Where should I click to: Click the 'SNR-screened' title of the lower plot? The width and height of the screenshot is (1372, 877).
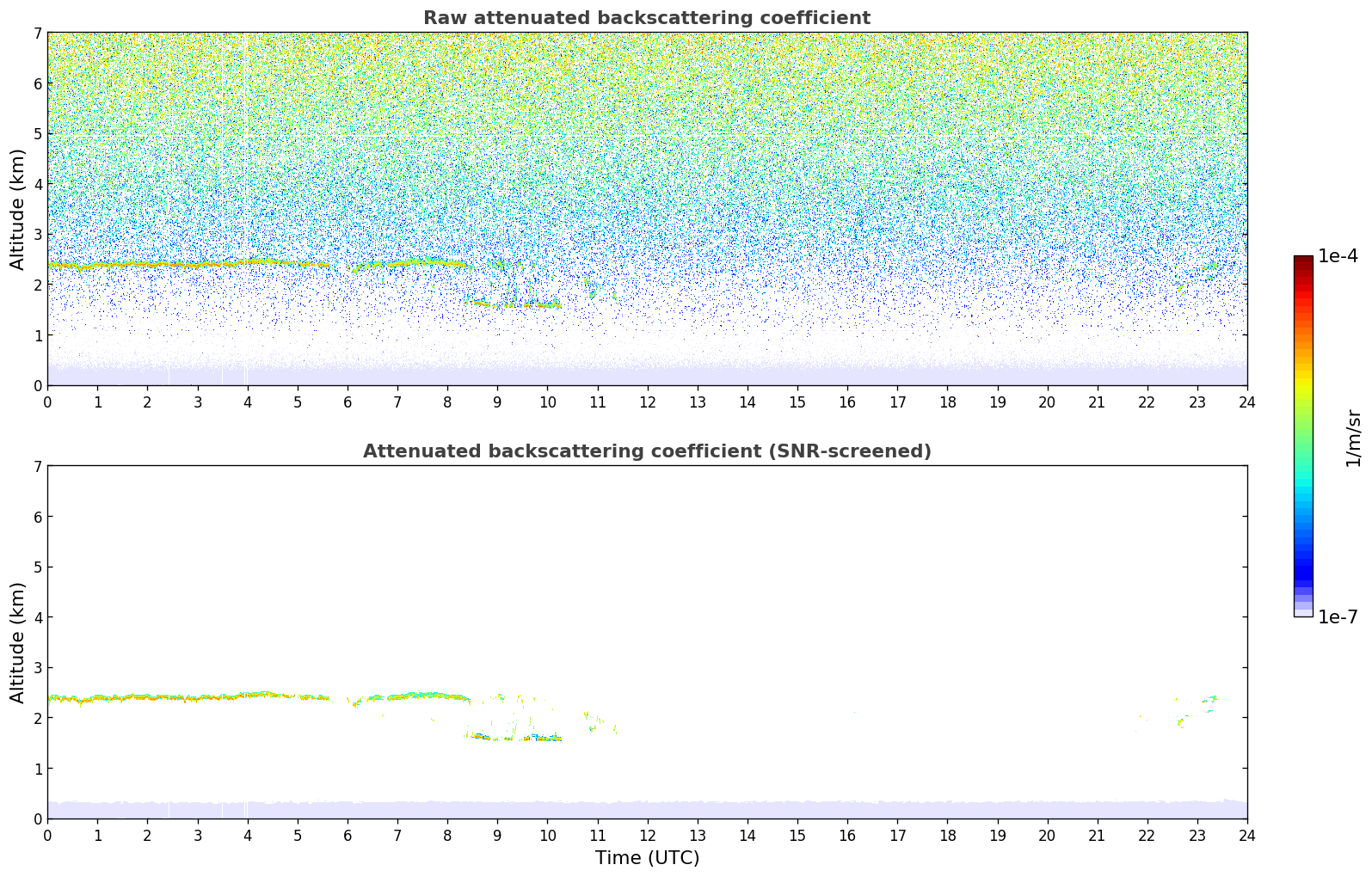click(x=646, y=451)
